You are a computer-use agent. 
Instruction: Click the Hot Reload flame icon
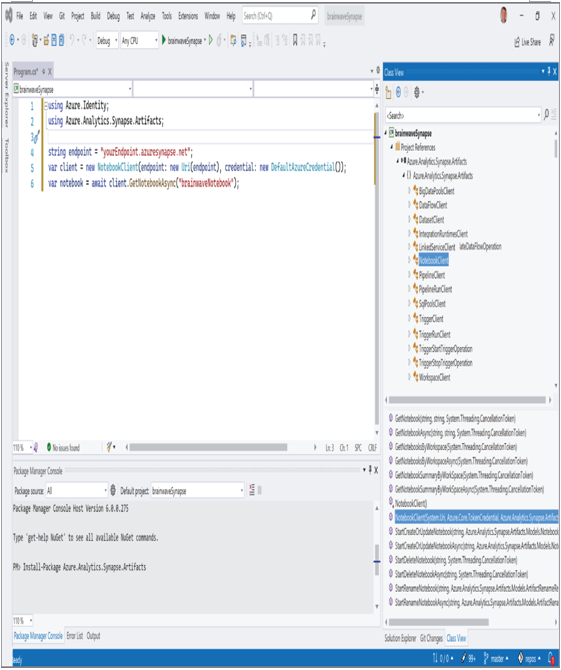[x=219, y=41]
